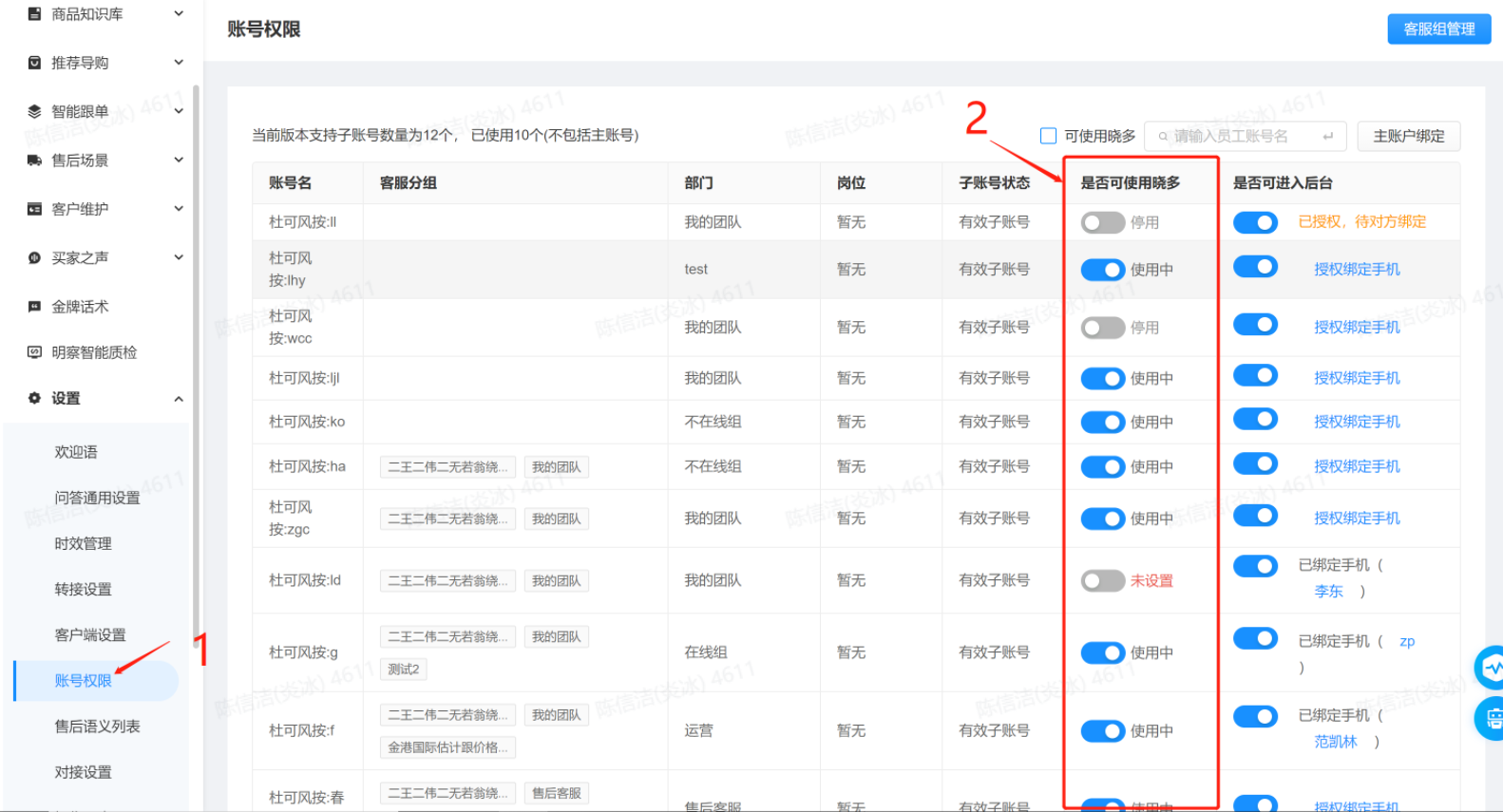The height and width of the screenshot is (812, 1503).
Task: Expand the 客户维护 menu chevron
Action: point(179,209)
